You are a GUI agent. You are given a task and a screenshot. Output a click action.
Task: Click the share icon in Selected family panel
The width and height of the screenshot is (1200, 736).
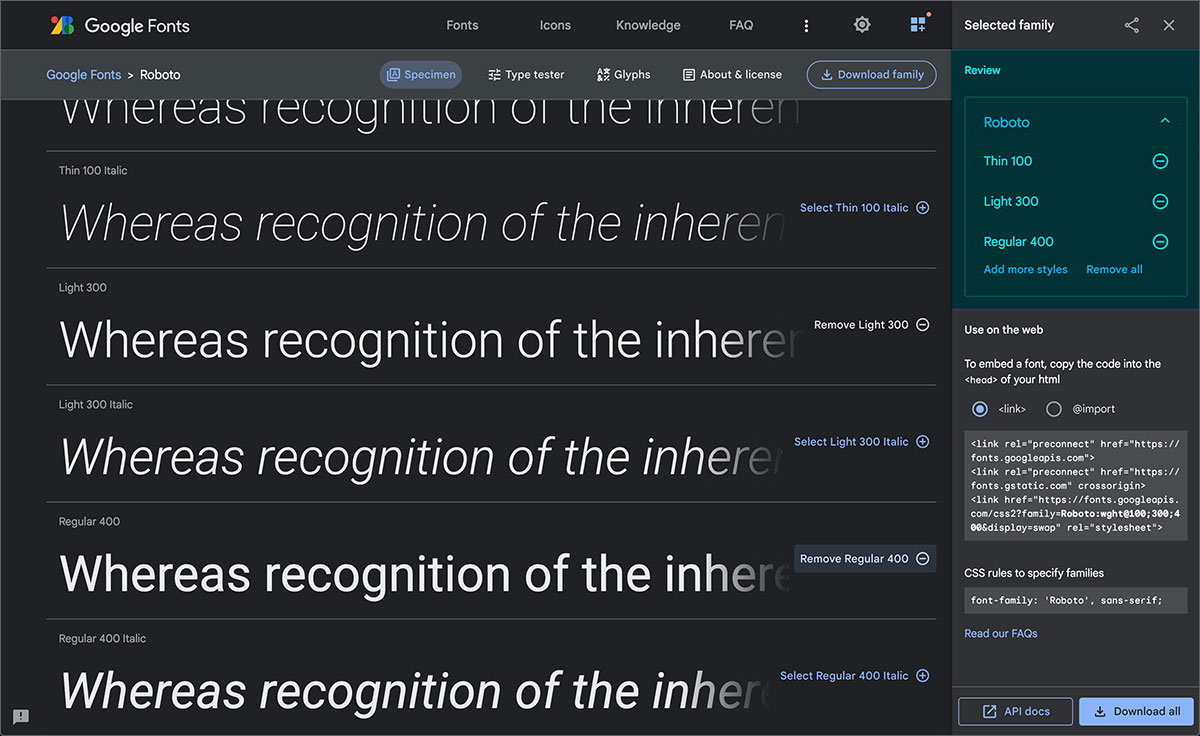tap(1131, 26)
